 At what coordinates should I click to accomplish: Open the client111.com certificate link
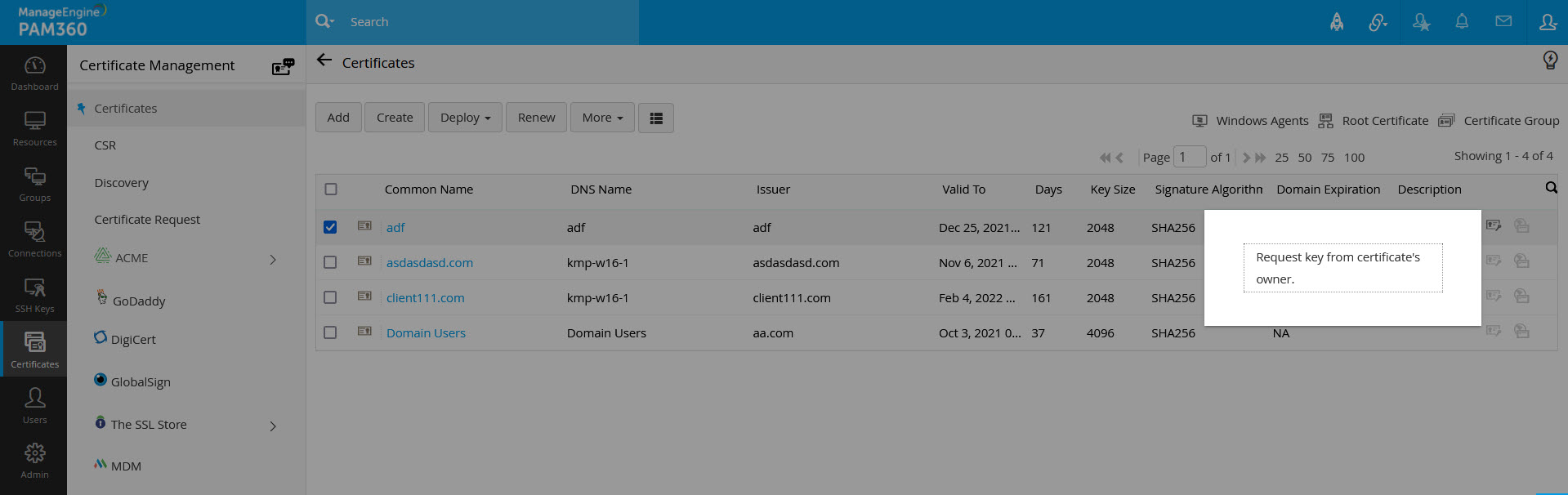[426, 297]
